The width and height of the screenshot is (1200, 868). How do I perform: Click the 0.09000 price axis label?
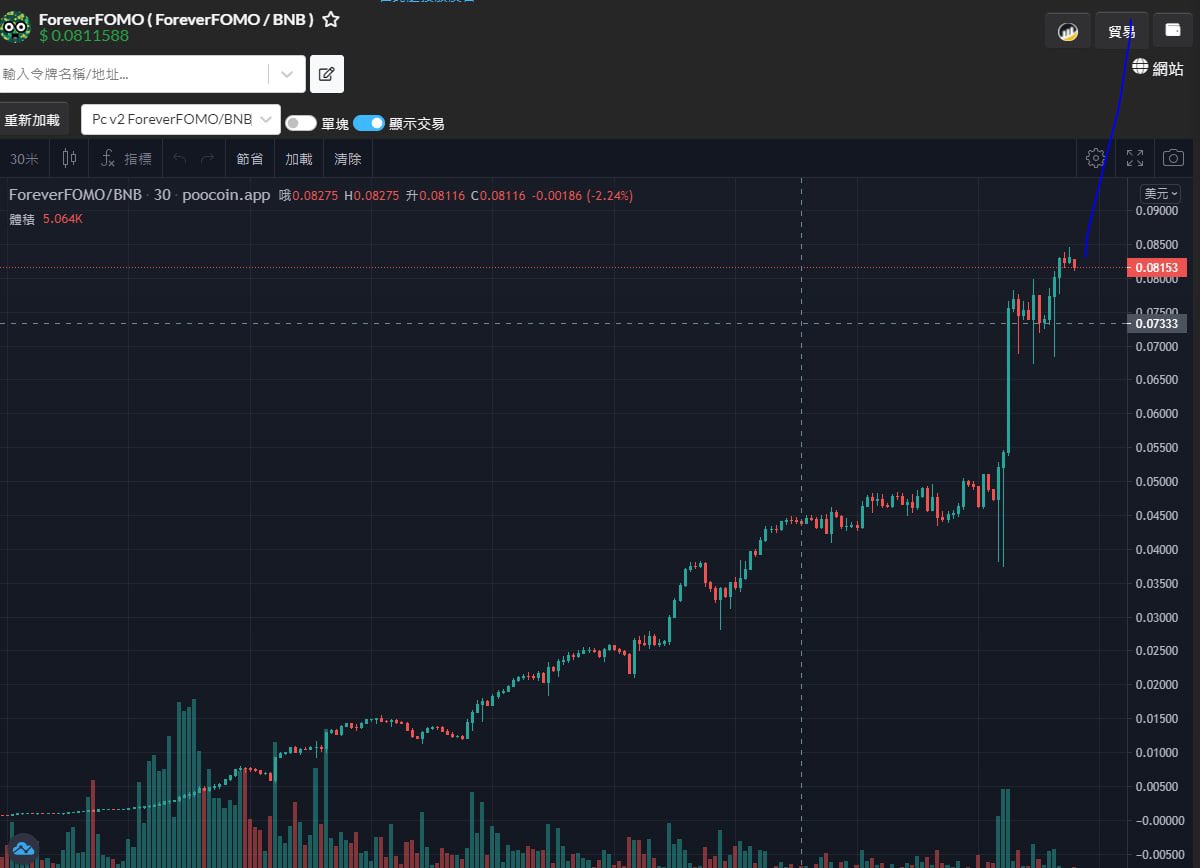click(1157, 211)
